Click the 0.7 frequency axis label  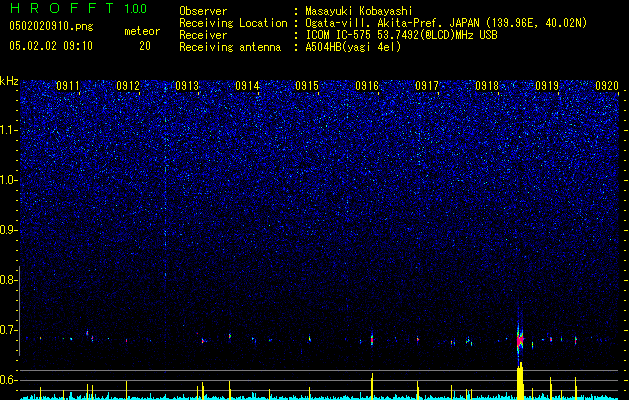click(x=8, y=330)
